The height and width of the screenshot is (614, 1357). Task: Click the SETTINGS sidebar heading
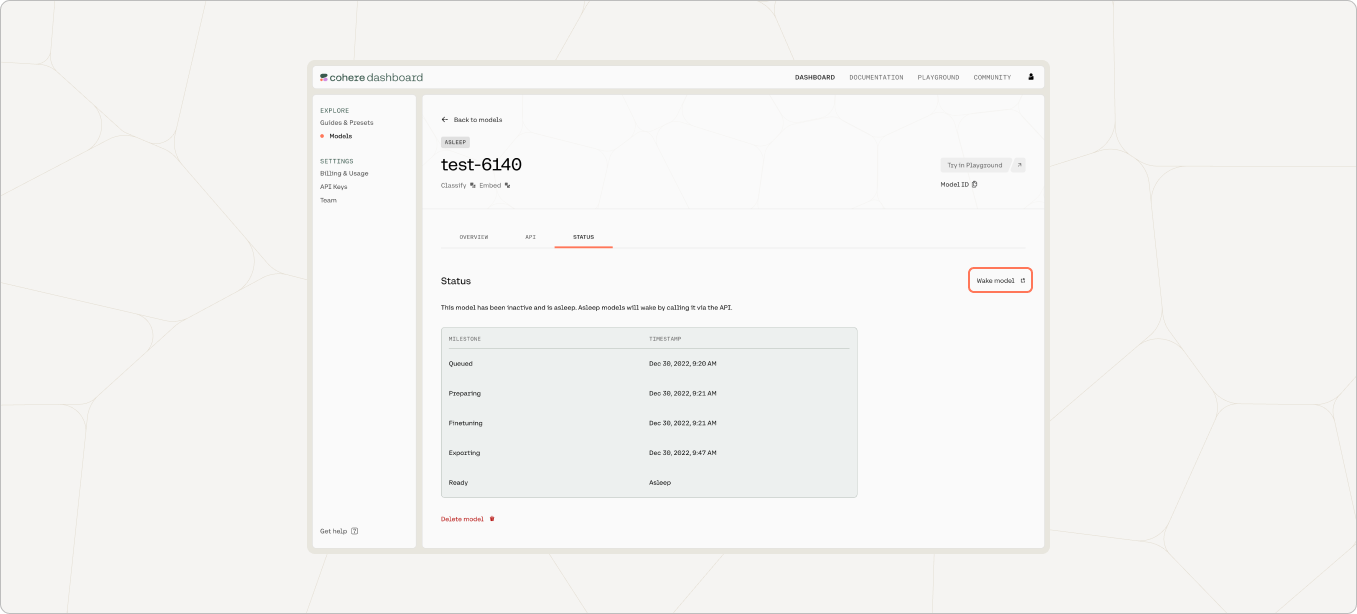tap(337, 161)
